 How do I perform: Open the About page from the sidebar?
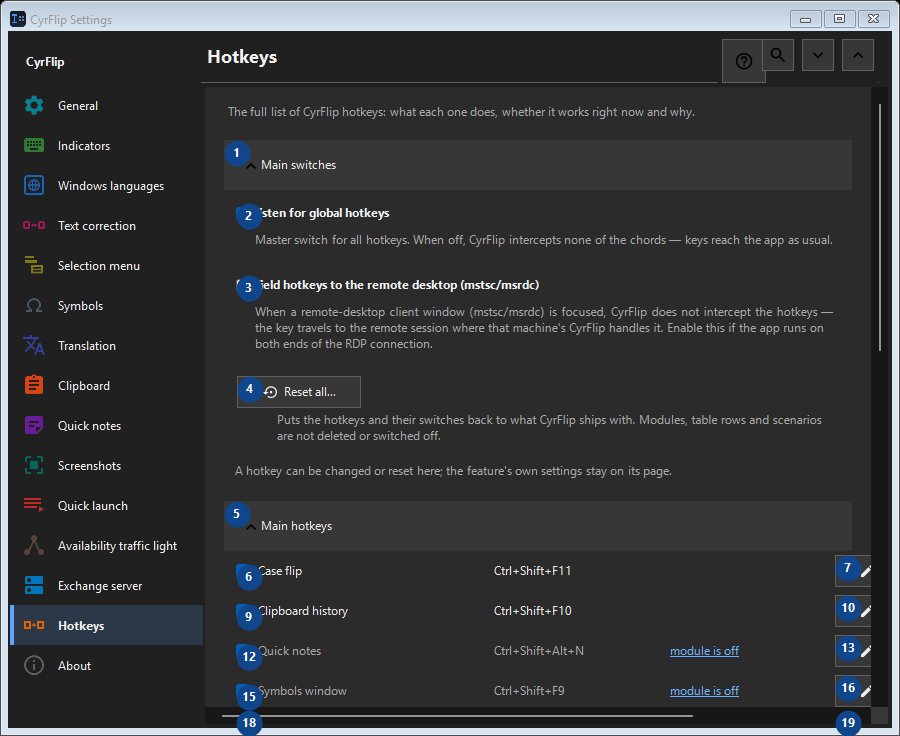pos(106,665)
